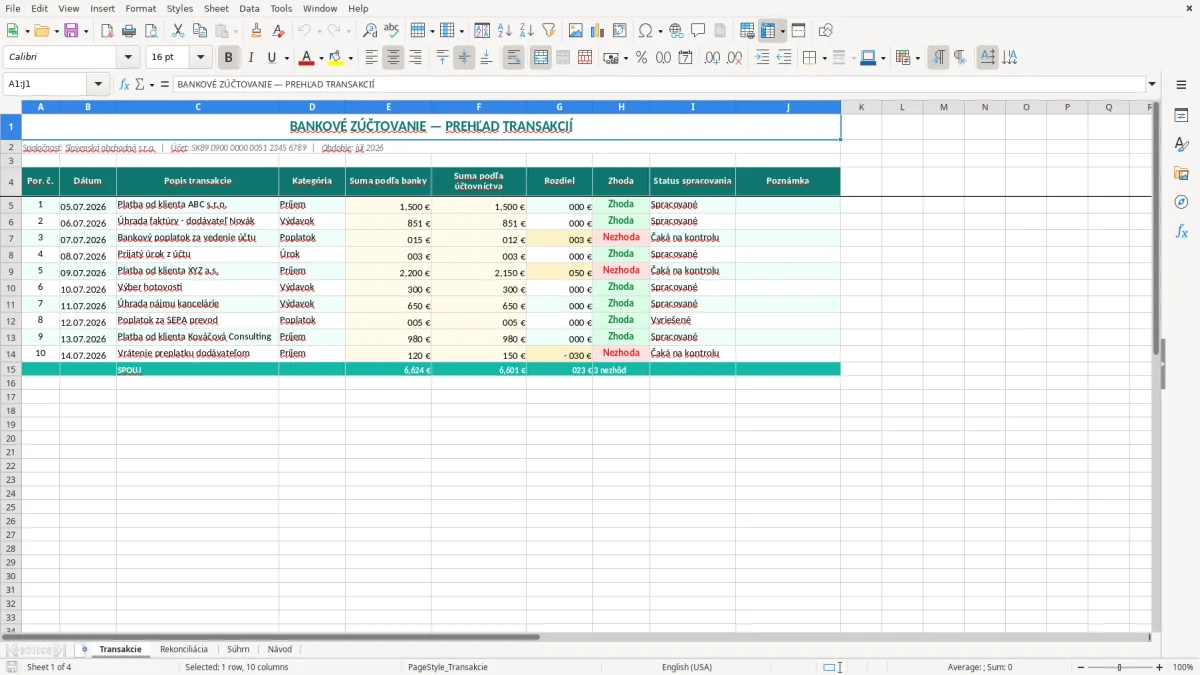
Task: Switch to the Súhrn sheet tab
Action: (238, 649)
